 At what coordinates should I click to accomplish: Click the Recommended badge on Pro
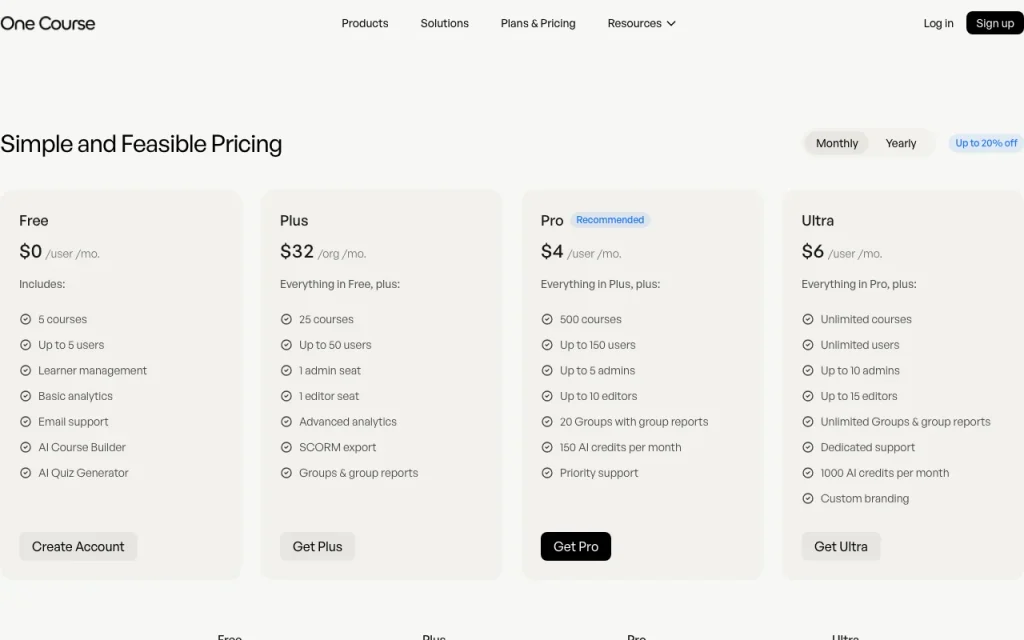[610, 220]
